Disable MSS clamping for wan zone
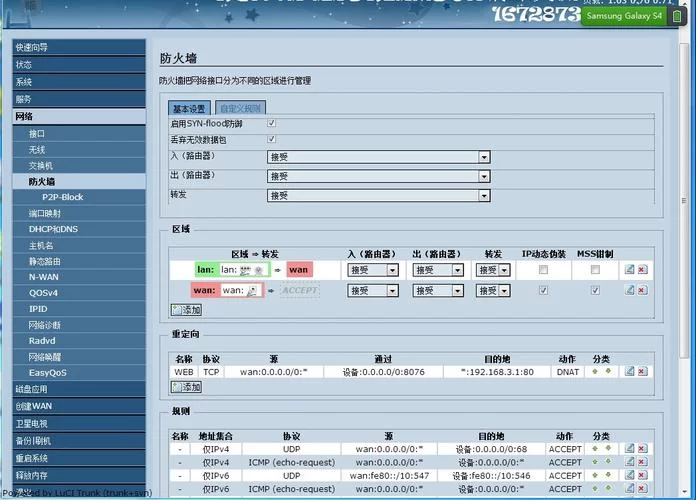This screenshot has width=696, height=500. (x=595, y=290)
